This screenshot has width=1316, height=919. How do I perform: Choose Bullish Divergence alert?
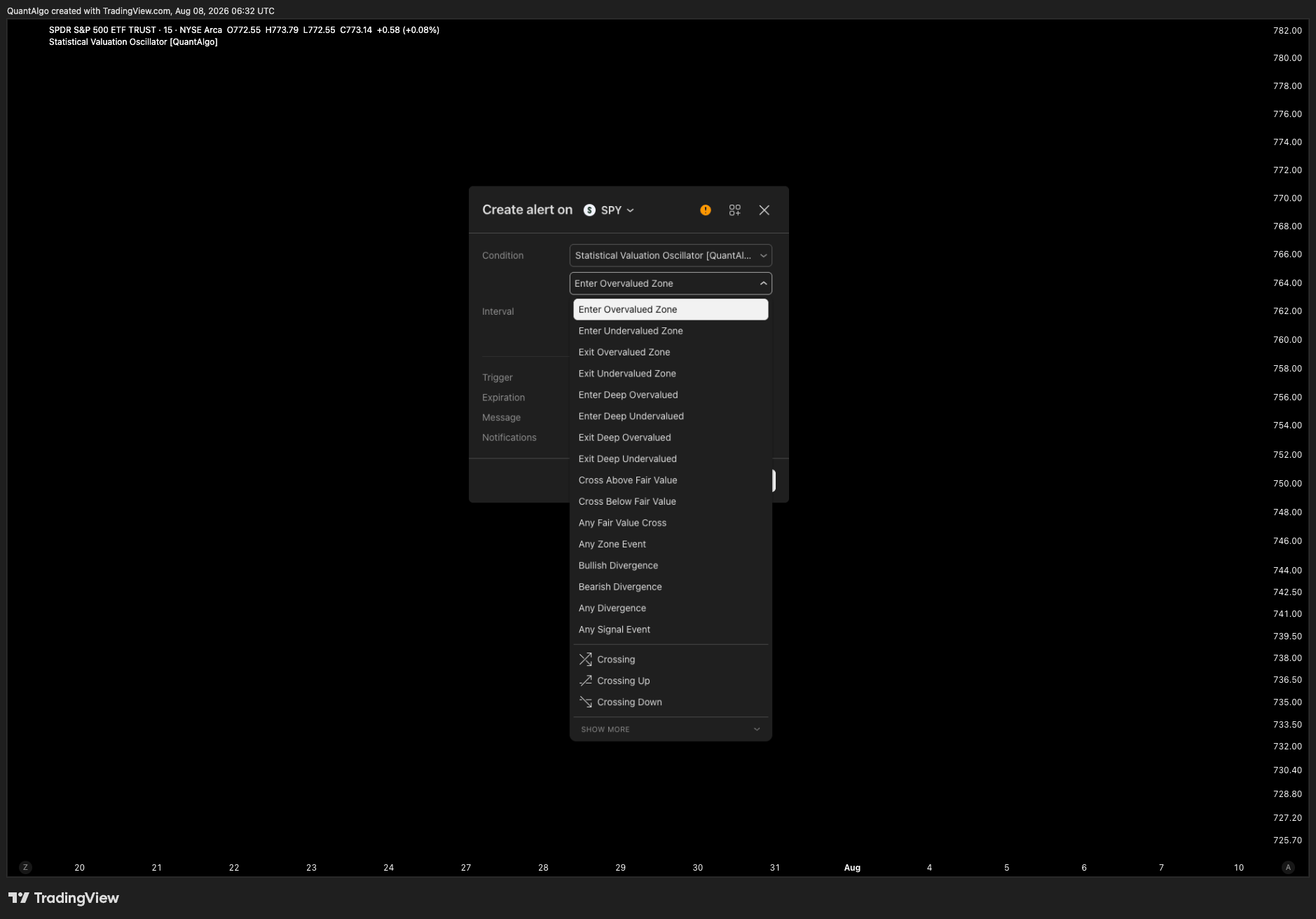[671, 566]
